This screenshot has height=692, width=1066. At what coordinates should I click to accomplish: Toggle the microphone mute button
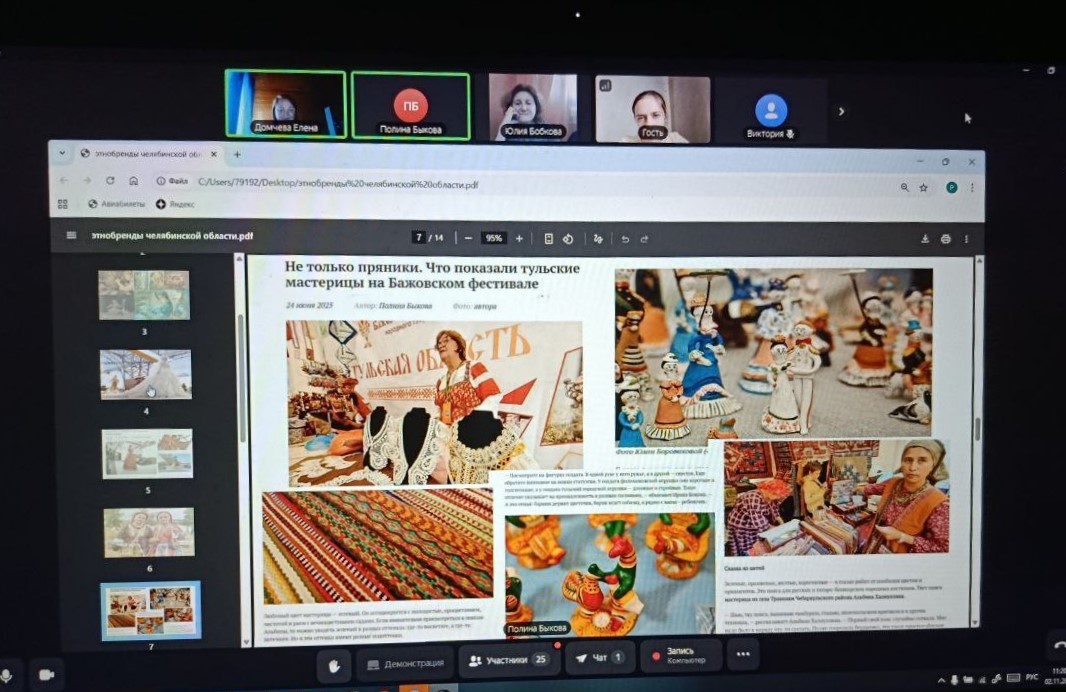tap(7, 675)
